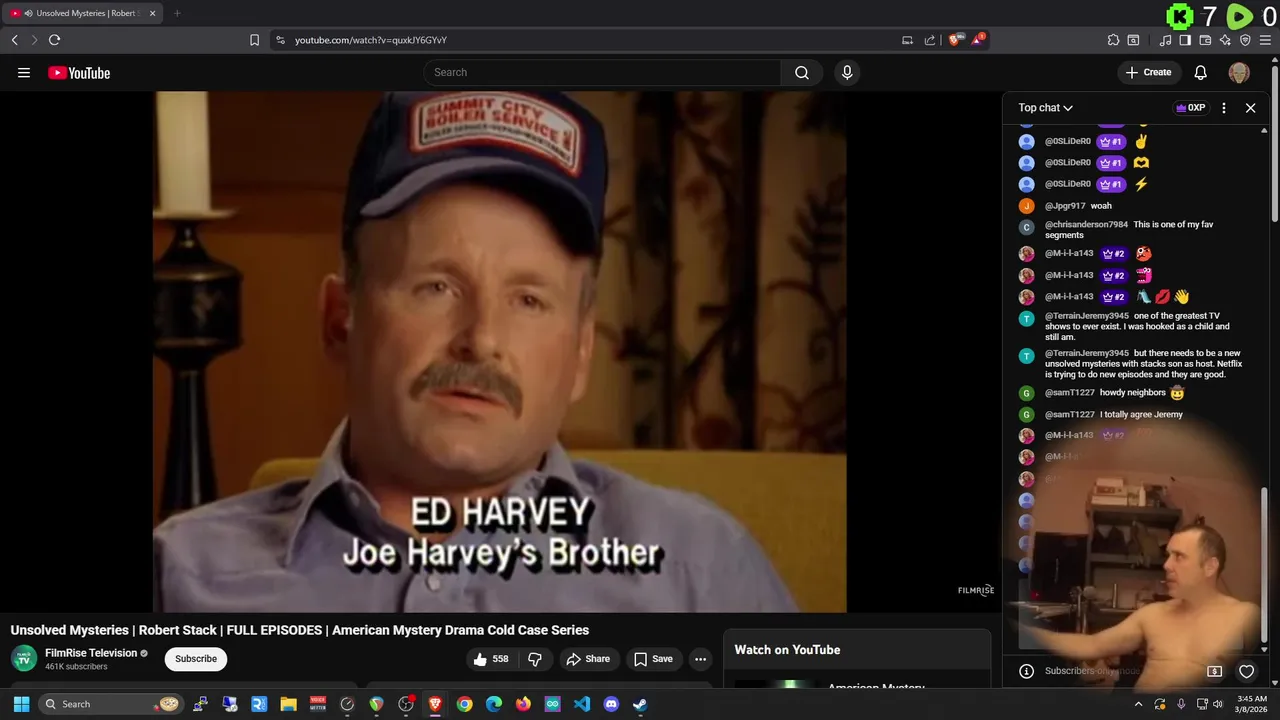The image size is (1280, 720).
Task: Open the FilmRise Television channel link
Action: click(91, 653)
